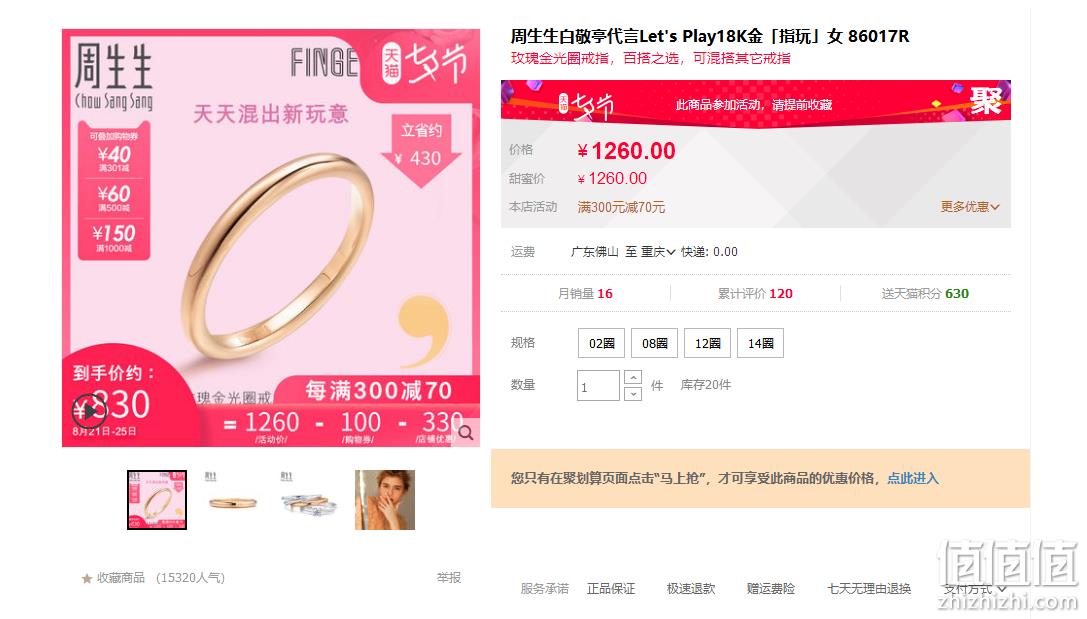
Task: Click in the quantity input field
Action: (x=598, y=385)
